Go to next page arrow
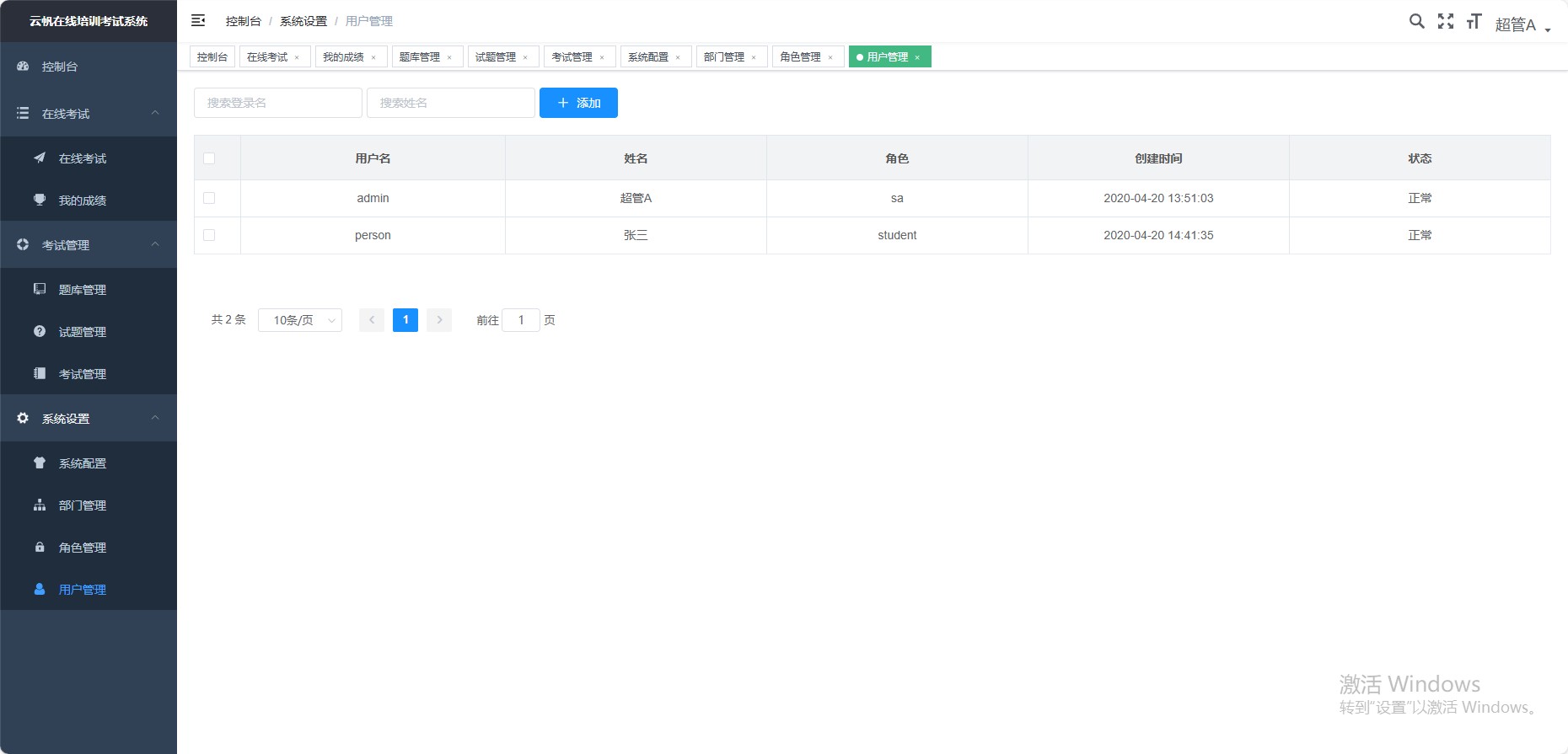 point(439,320)
